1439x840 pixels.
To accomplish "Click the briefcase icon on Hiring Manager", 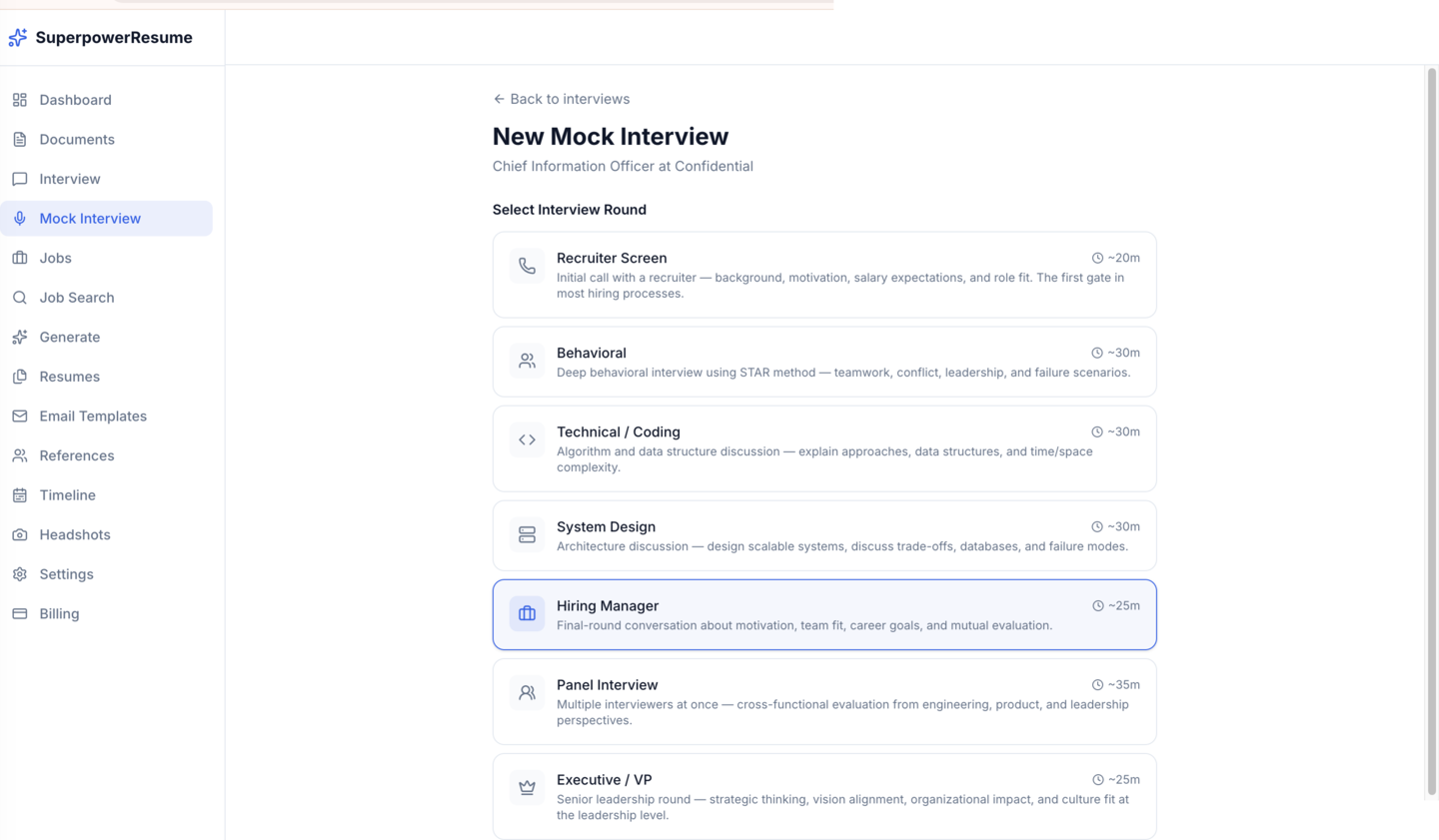I will coord(527,613).
